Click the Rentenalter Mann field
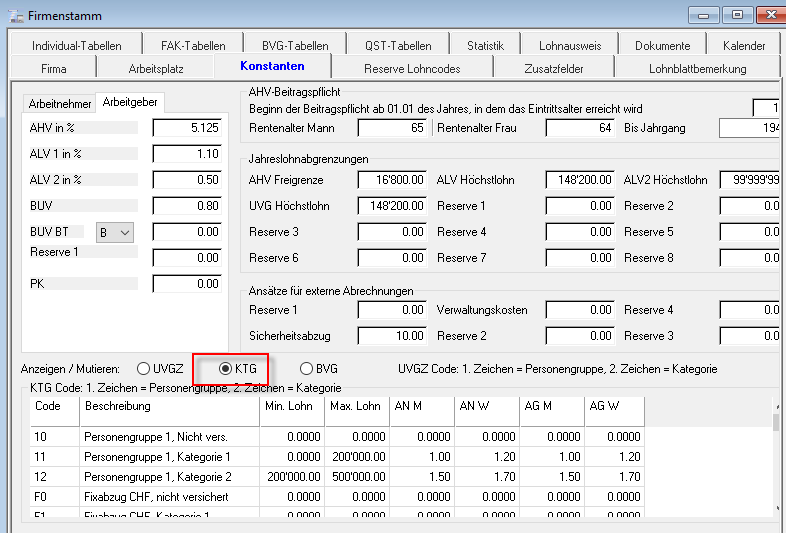This screenshot has height=533, width=786. click(392, 128)
